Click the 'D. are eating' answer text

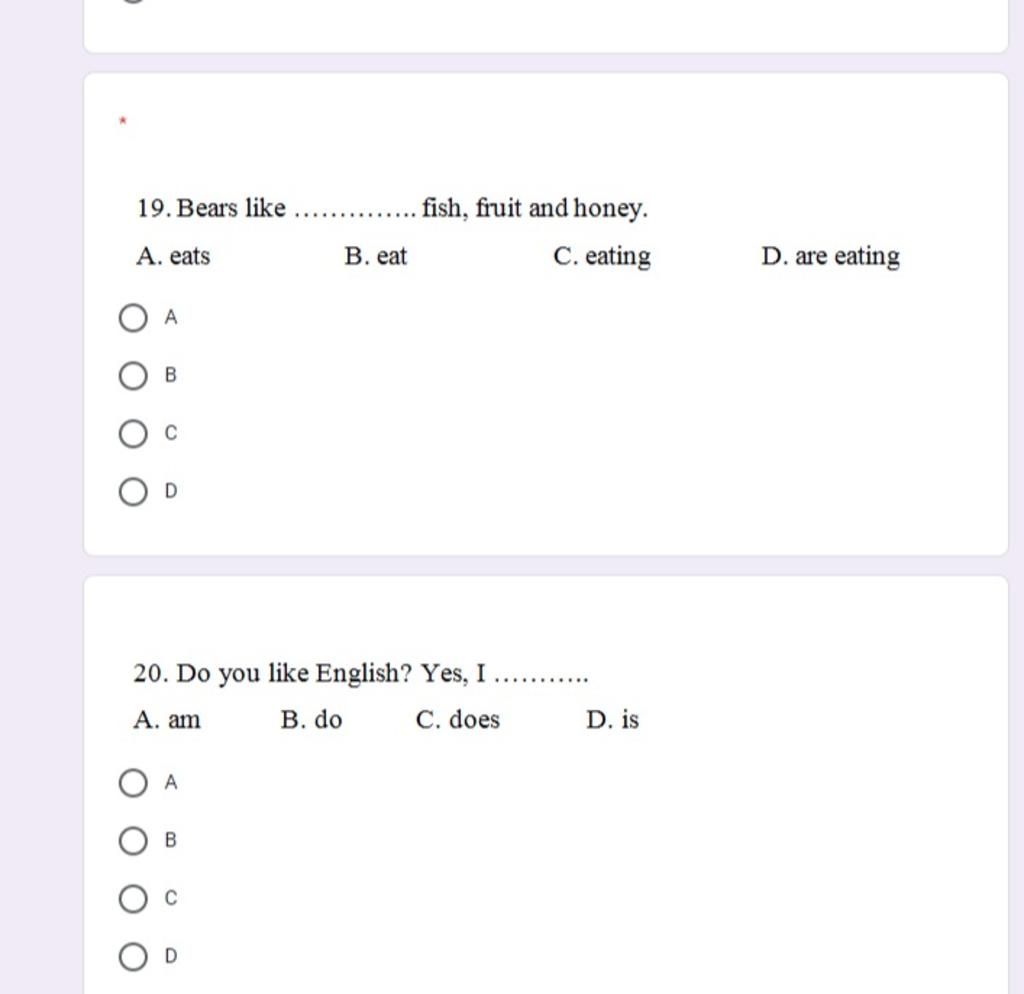[831, 257]
